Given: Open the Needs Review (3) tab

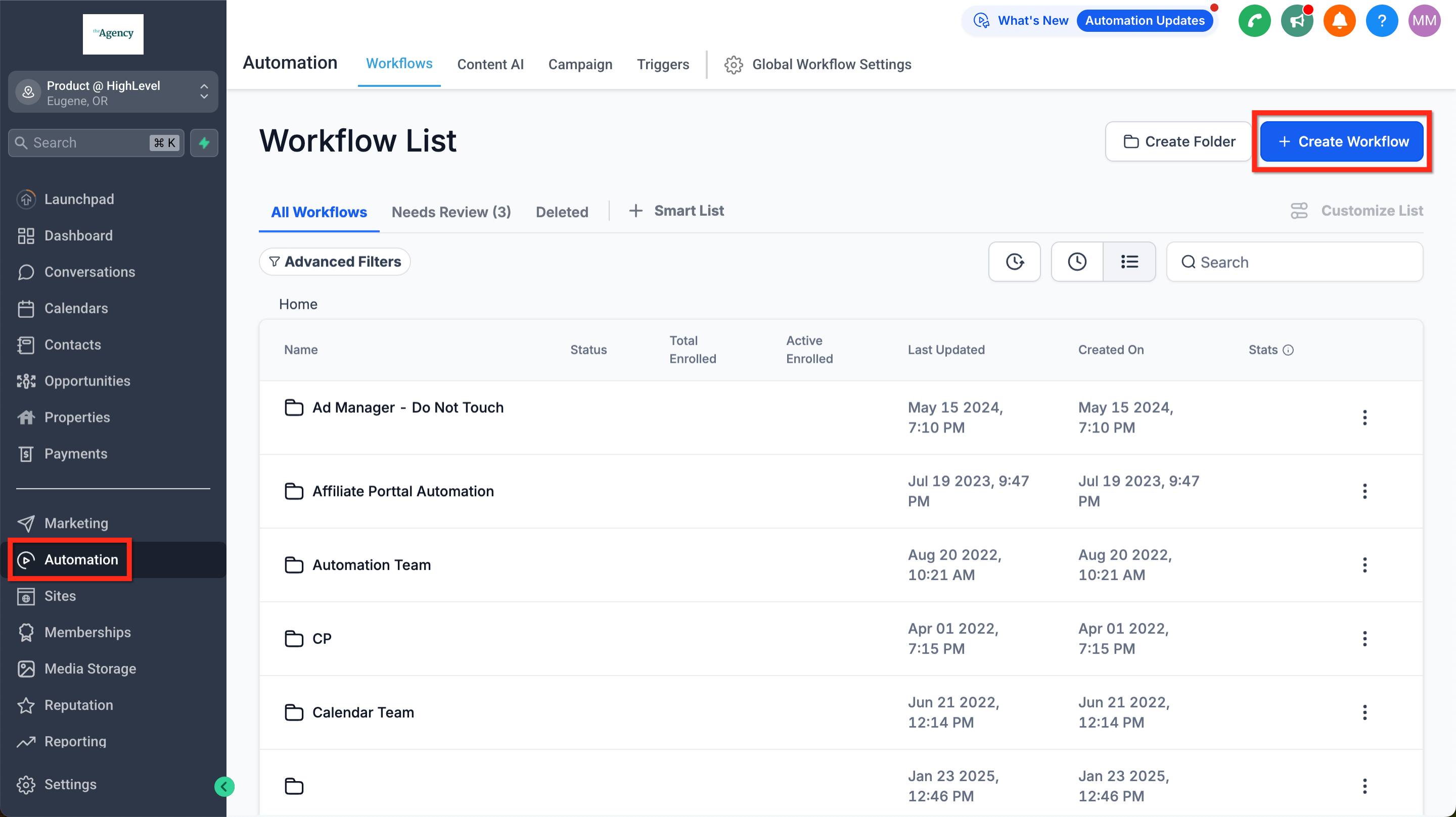Looking at the screenshot, I should pos(451,212).
